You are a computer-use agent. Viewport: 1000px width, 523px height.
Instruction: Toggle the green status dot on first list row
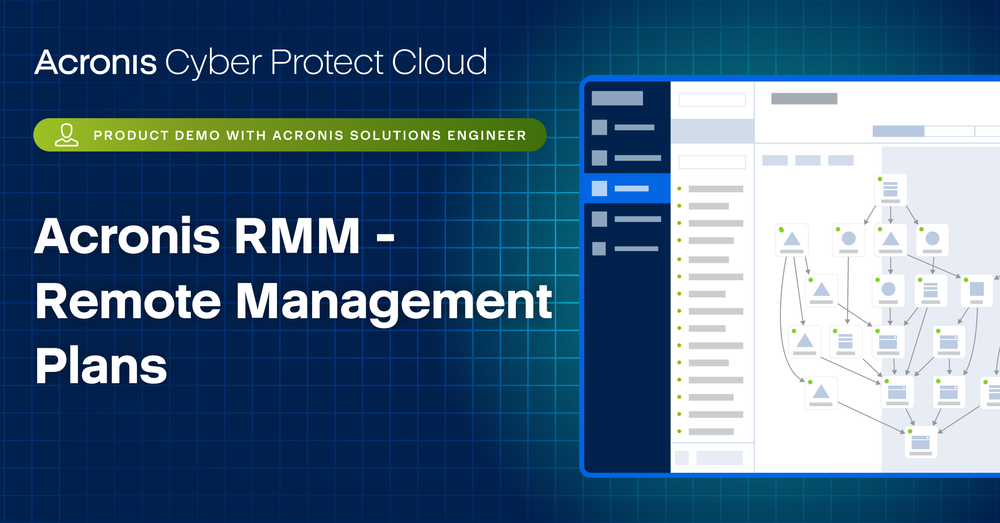[678, 188]
